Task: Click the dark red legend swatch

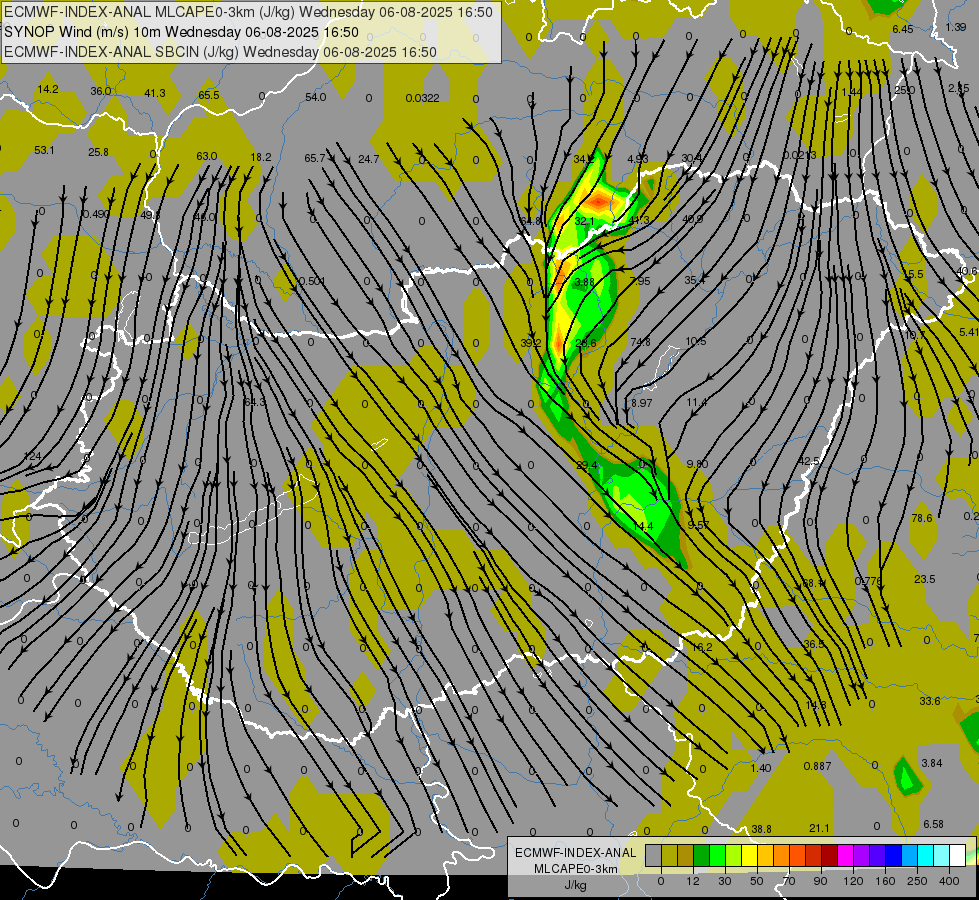Action: pos(830,856)
